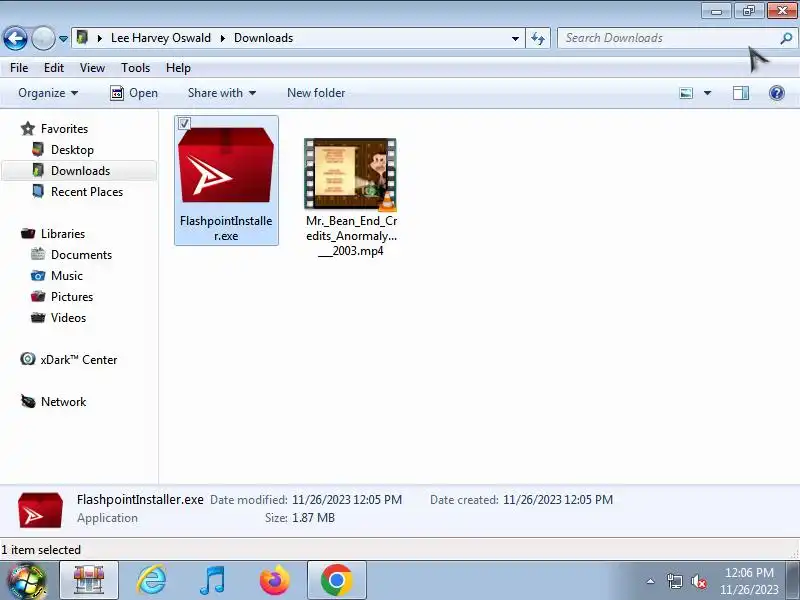800x600 pixels.
Task: Change view with the view icon
Action: [x=686, y=93]
